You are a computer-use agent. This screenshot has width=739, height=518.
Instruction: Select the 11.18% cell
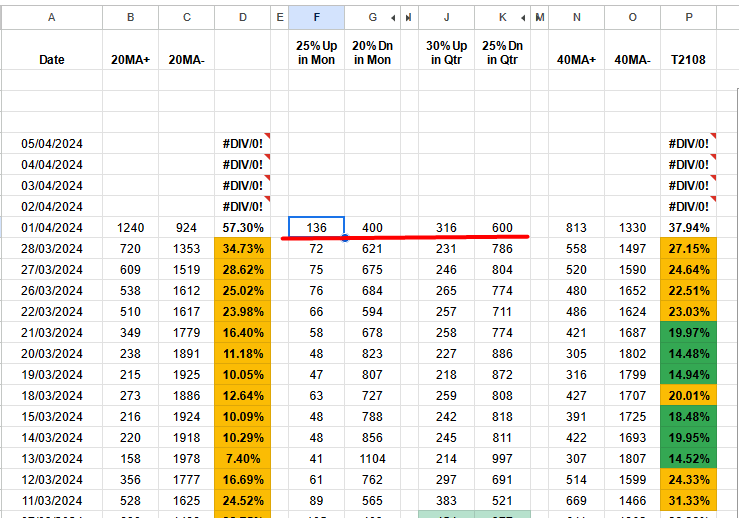[243, 354]
